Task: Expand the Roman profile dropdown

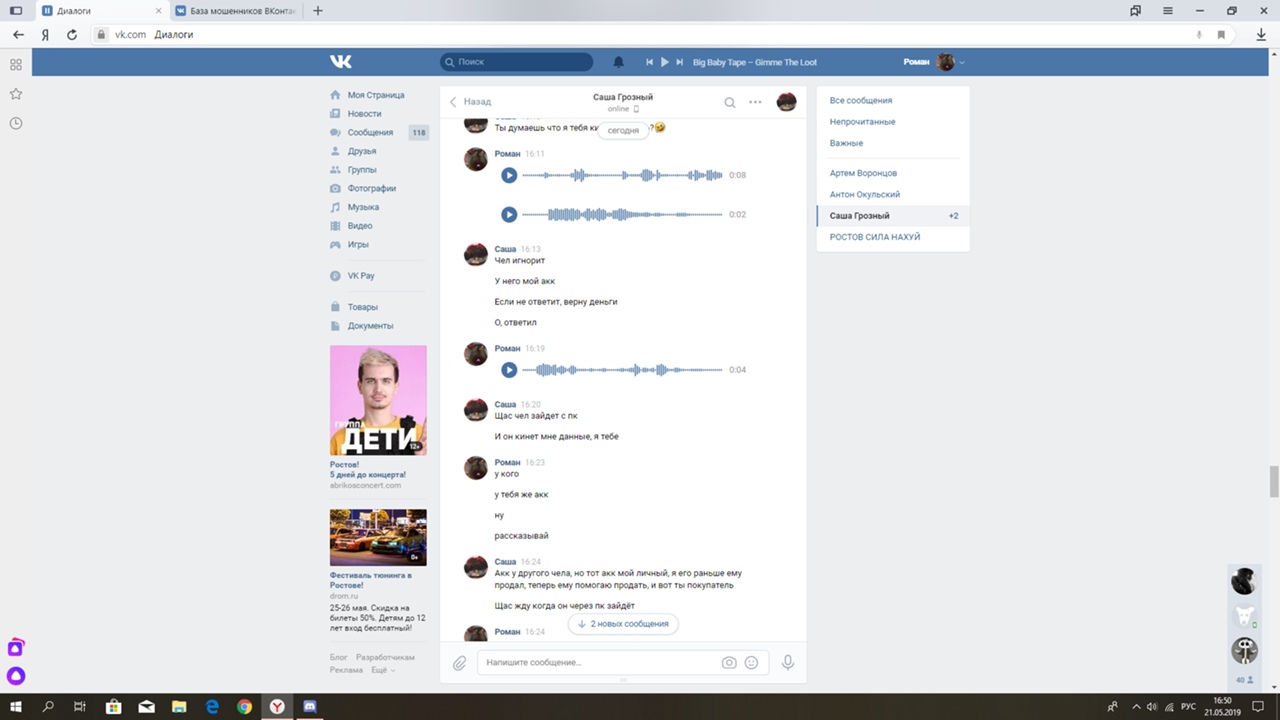Action: point(961,62)
